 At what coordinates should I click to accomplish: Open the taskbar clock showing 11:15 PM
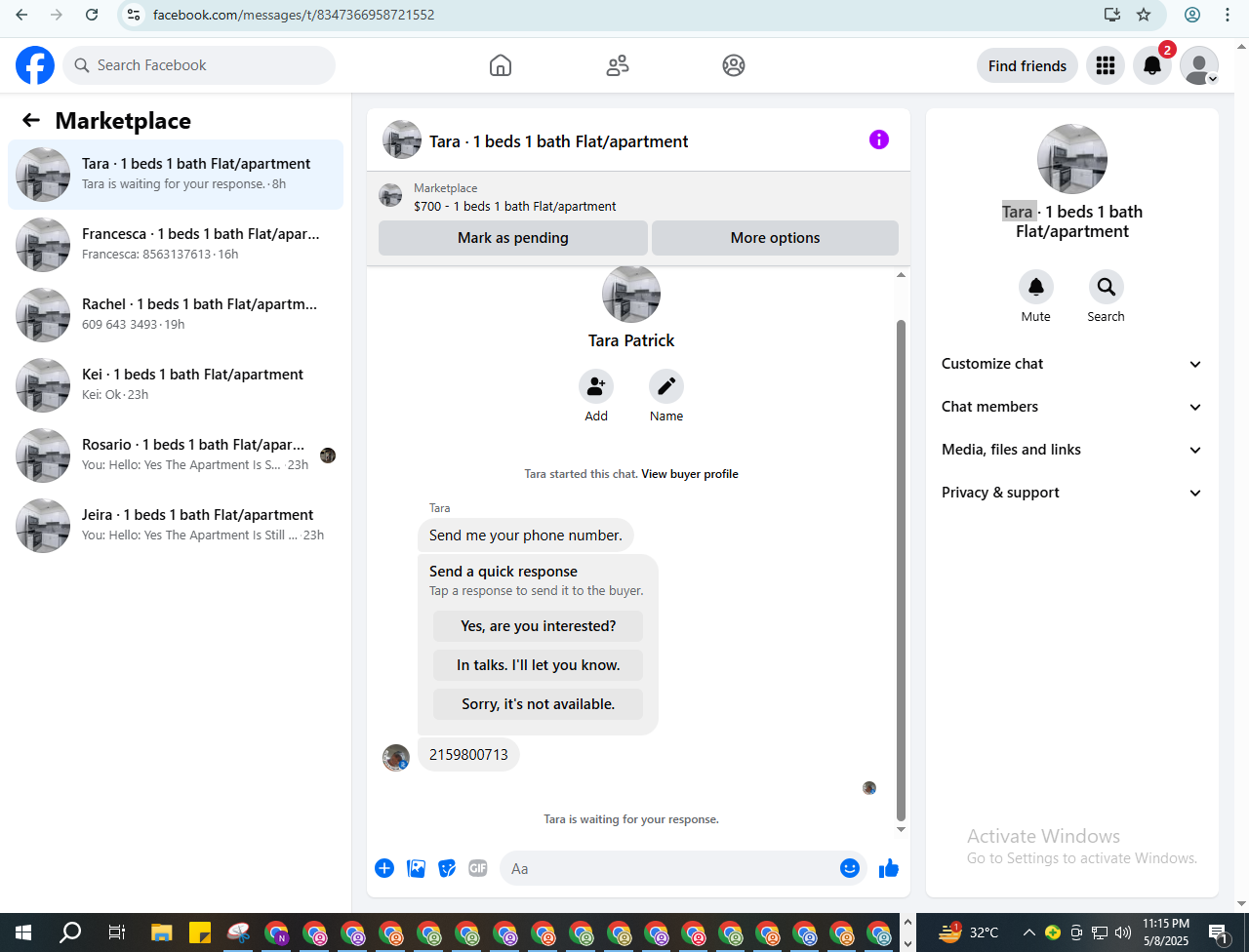coord(1166,932)
